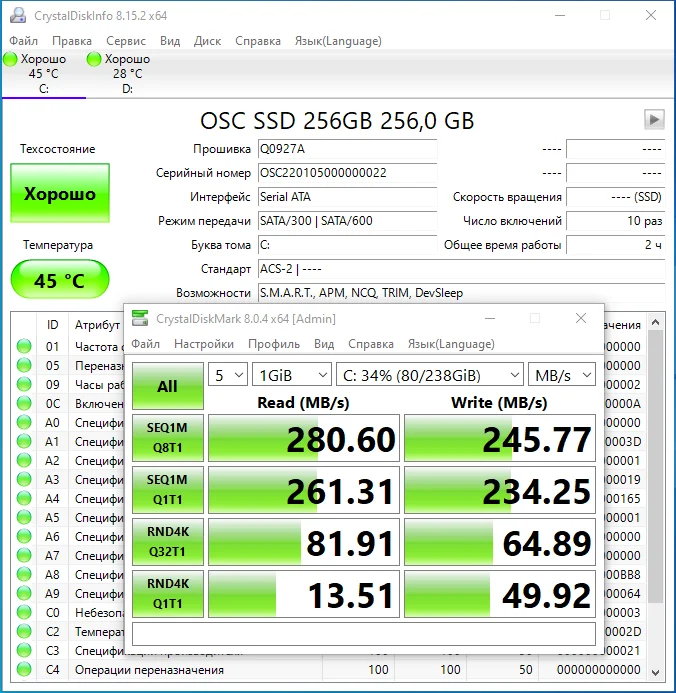The width and height of the screenshot is (676, 693).
Task: Click green Хорошо health status button
Action: point(60,193)
